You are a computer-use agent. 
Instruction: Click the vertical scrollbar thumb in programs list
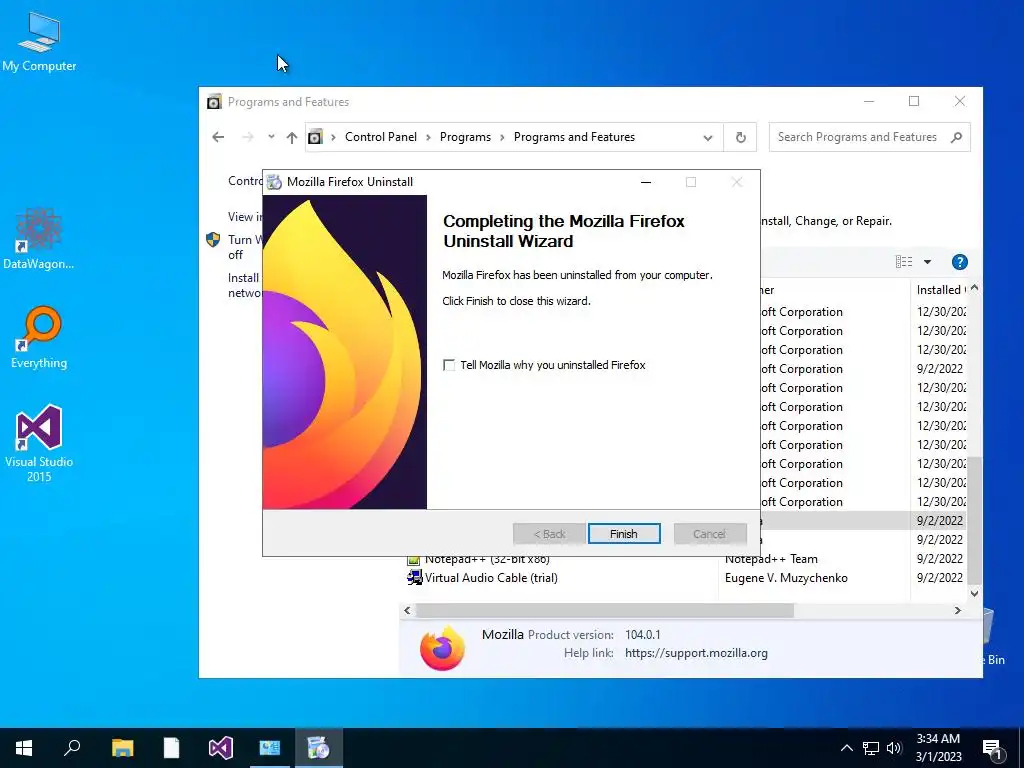(x=974, y=520)
